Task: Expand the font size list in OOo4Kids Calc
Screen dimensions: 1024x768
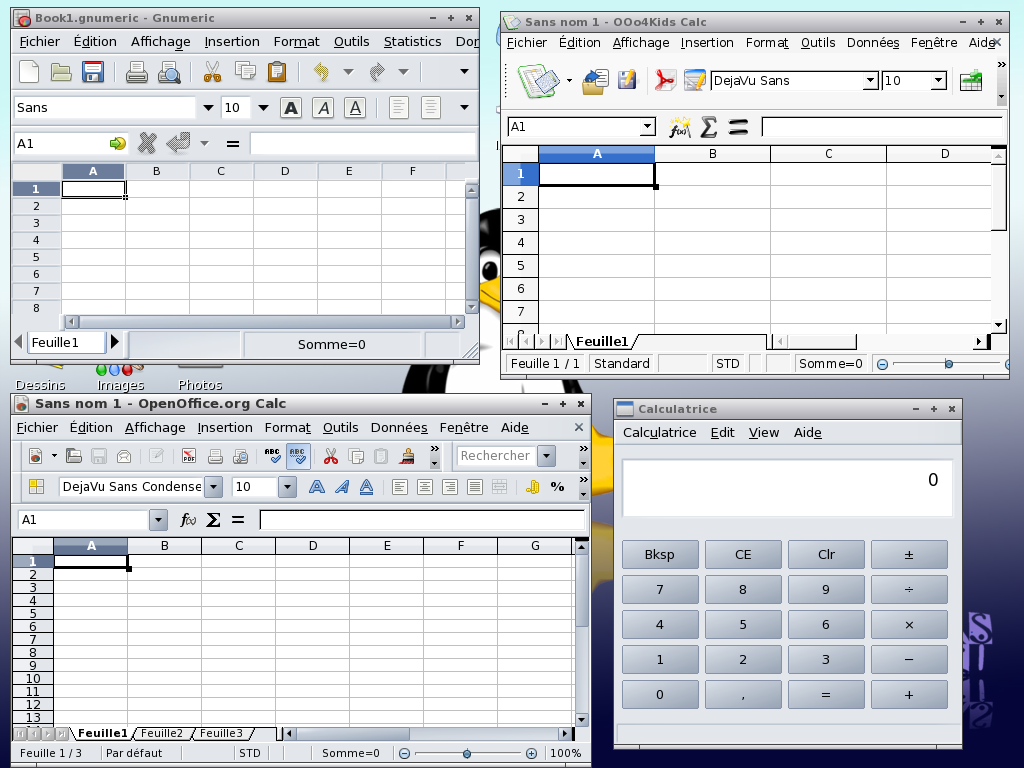Action: coord(938,81)
